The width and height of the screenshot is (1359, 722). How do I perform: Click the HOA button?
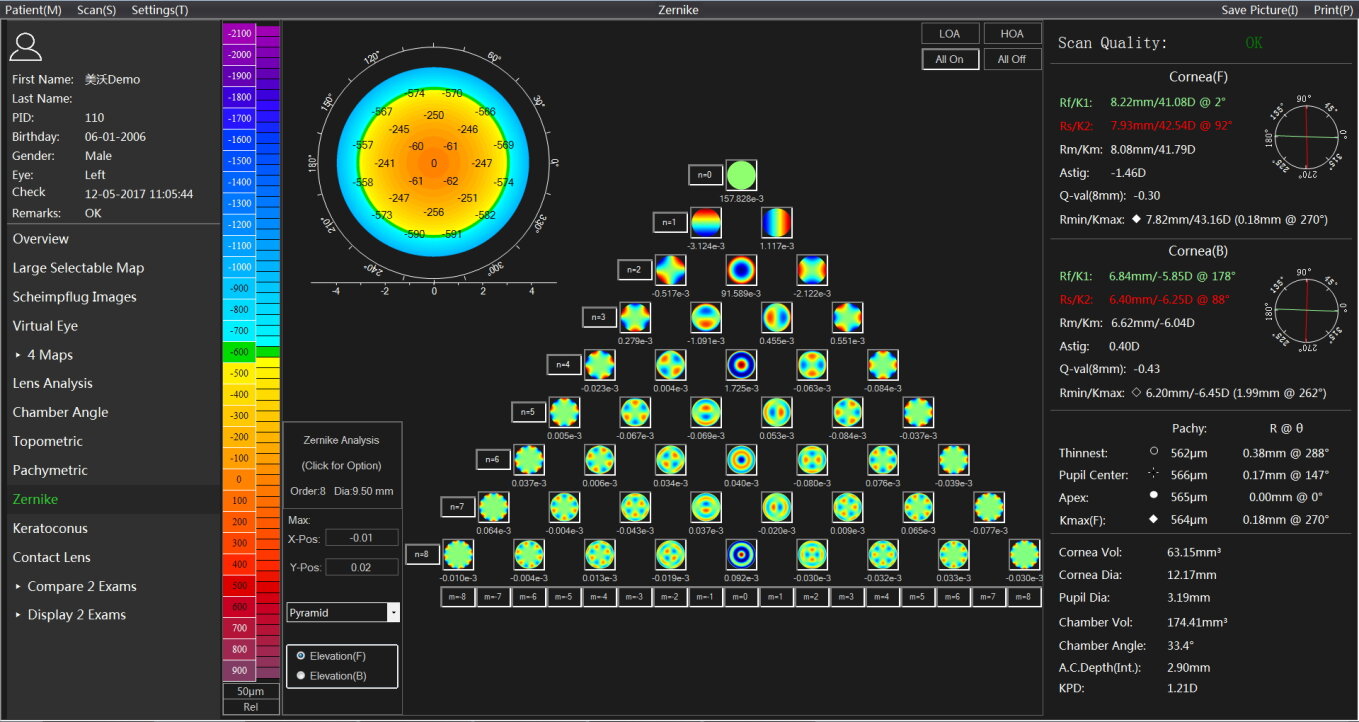pos(1011,33)
